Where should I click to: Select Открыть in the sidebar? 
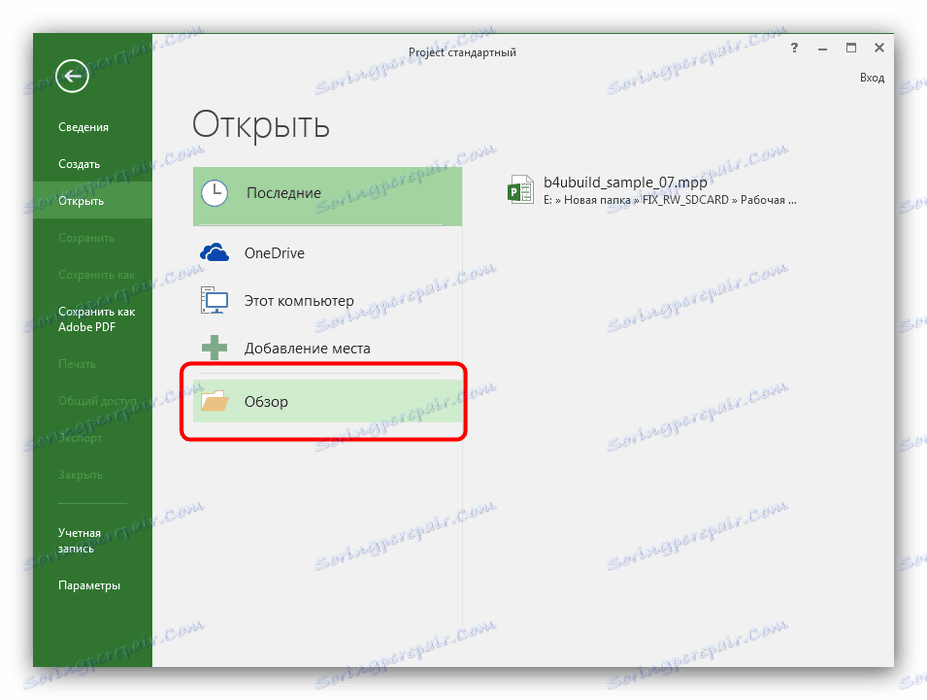pos(92,201)
